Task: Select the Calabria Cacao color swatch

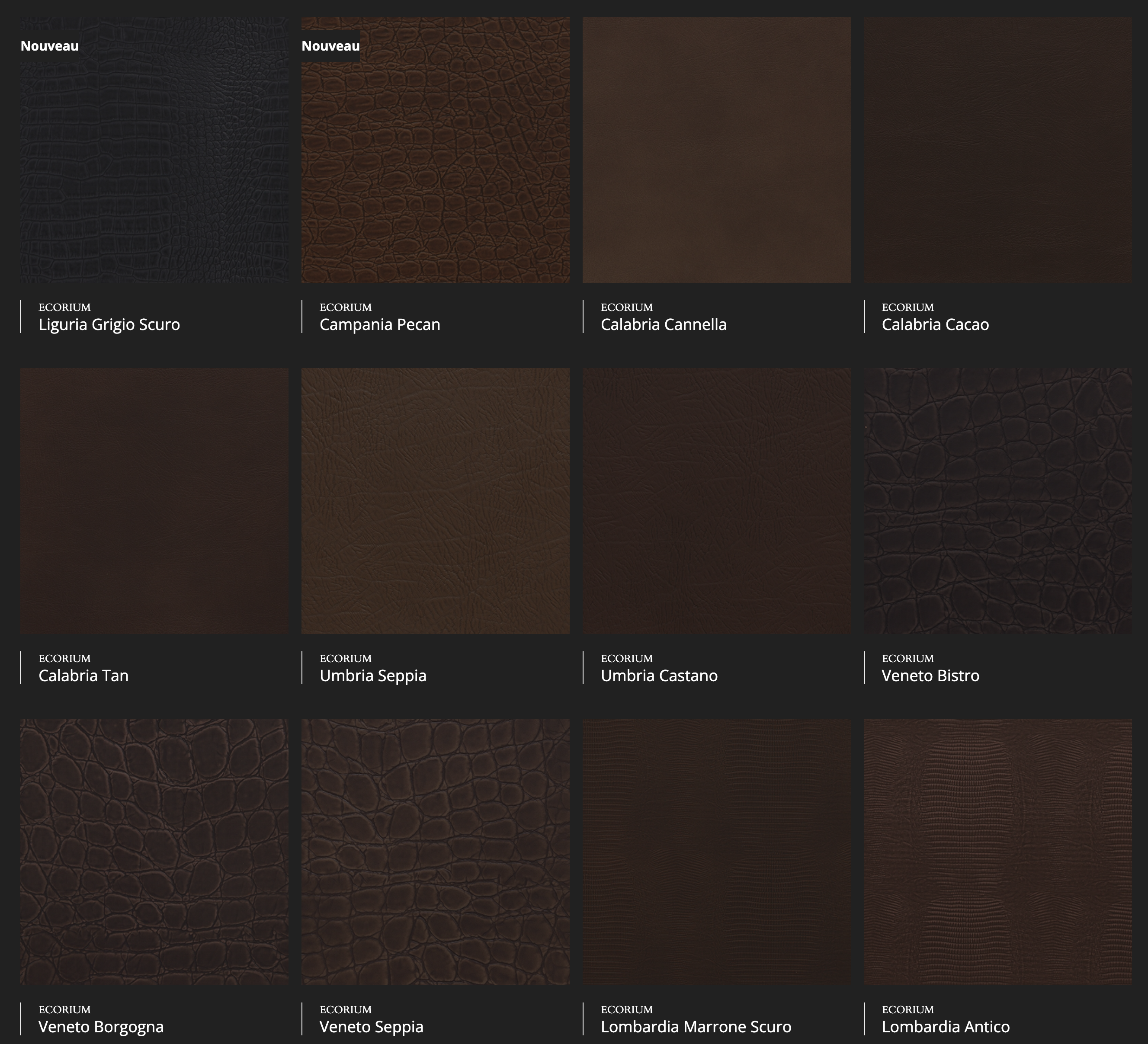Action: point(997,150)
